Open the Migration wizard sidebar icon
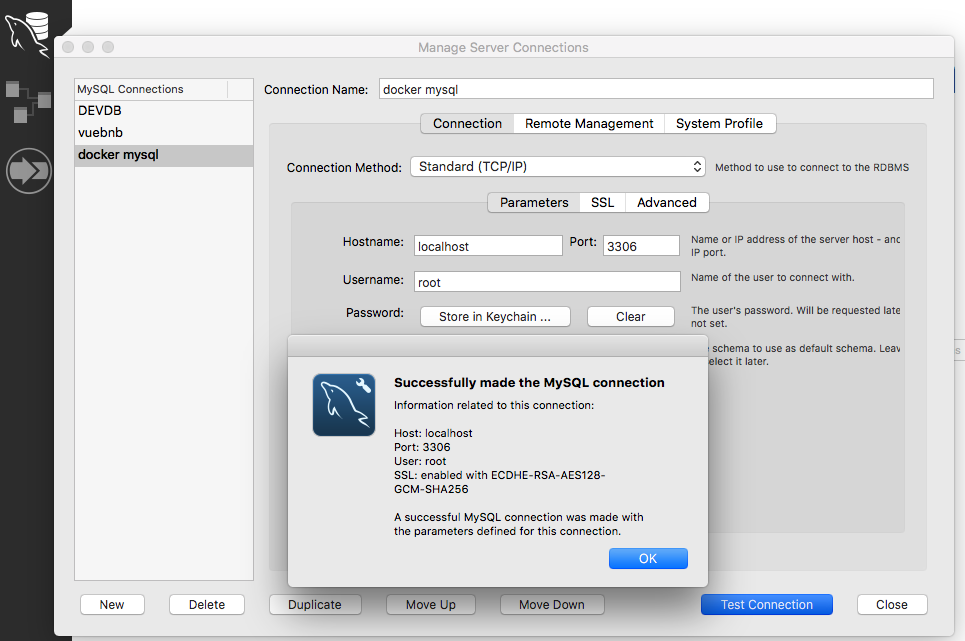 pyautogui.click(x=28, y=170)
